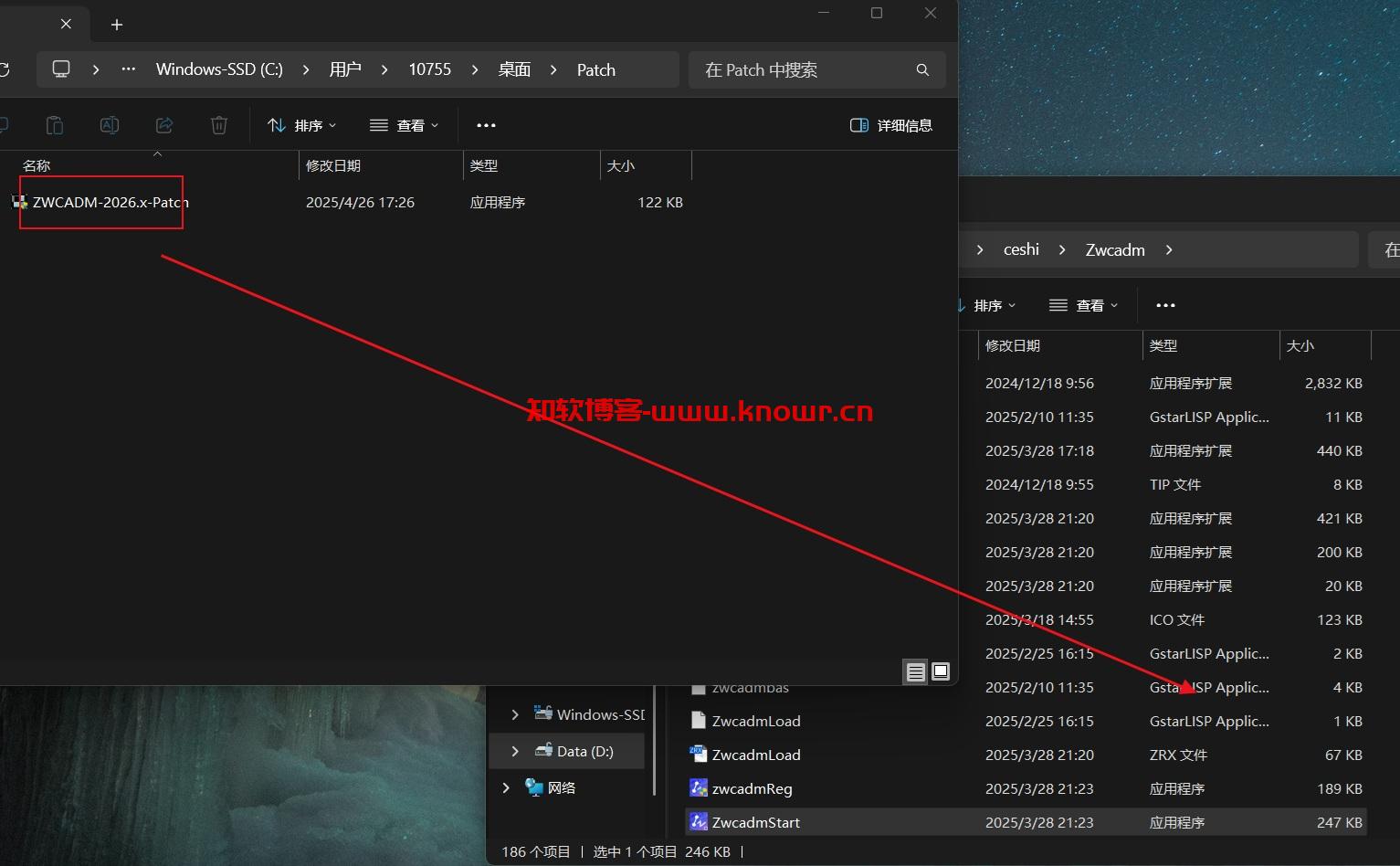Click the 2,832 KB size cell

1333,383
